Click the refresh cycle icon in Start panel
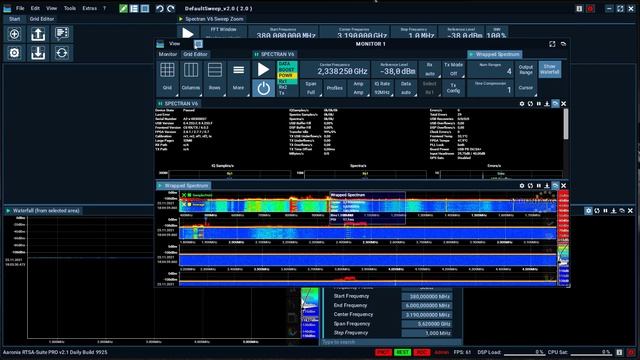The height and width of the screenshot is (360, 640). [x=62, y=53]
